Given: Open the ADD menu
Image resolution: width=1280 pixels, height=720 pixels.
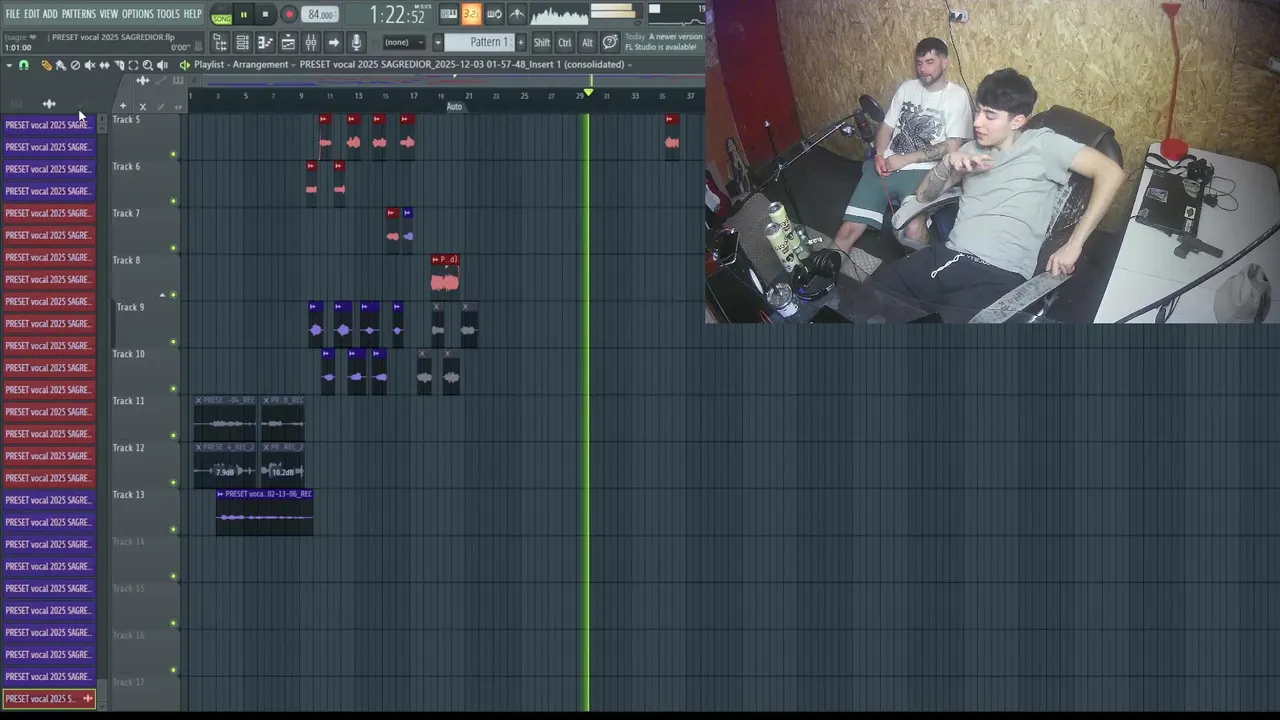Looking at the screenshot, I should coord(50,14).
